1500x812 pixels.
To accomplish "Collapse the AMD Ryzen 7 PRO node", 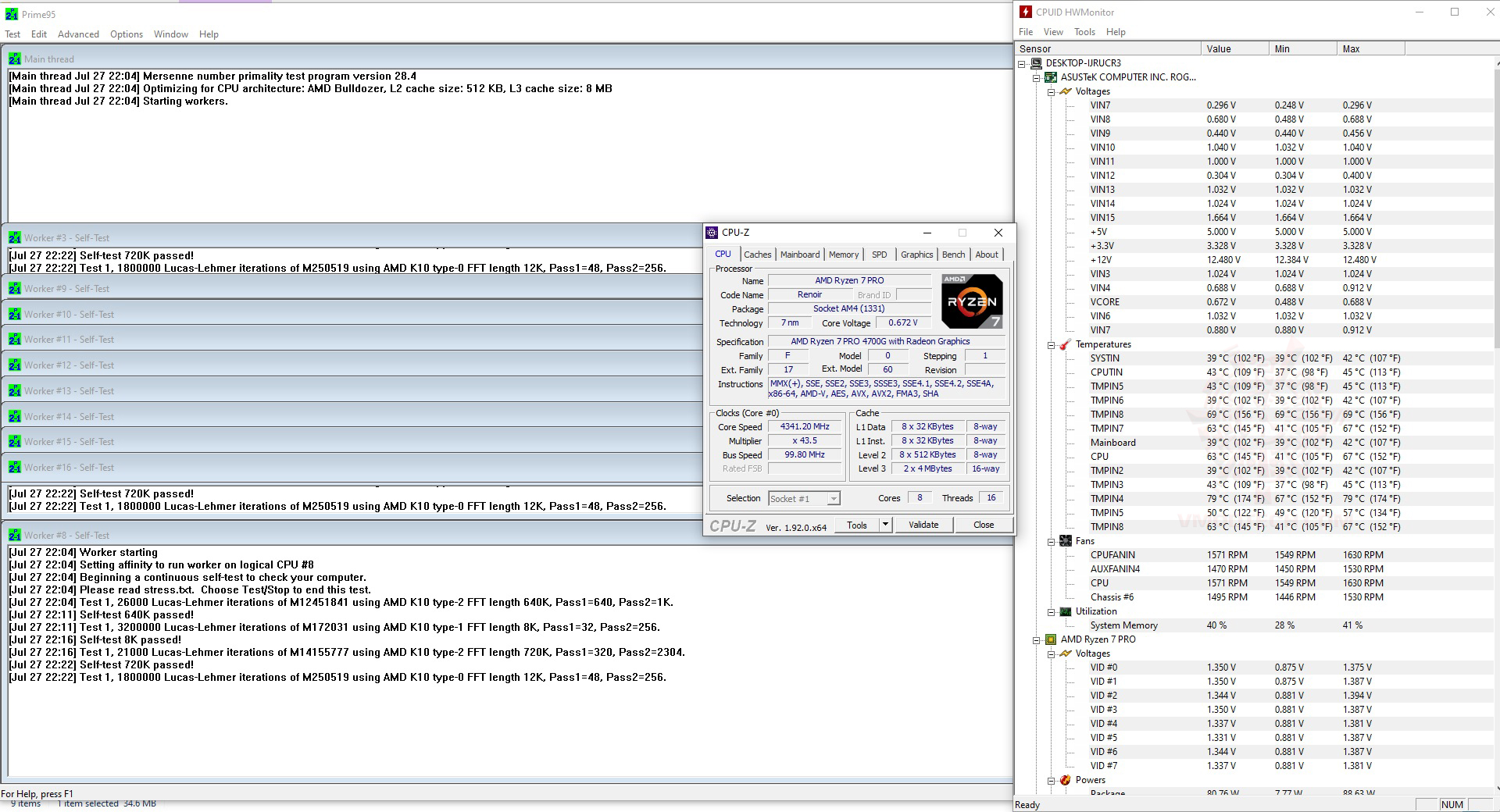I will tap(1037, 639).
